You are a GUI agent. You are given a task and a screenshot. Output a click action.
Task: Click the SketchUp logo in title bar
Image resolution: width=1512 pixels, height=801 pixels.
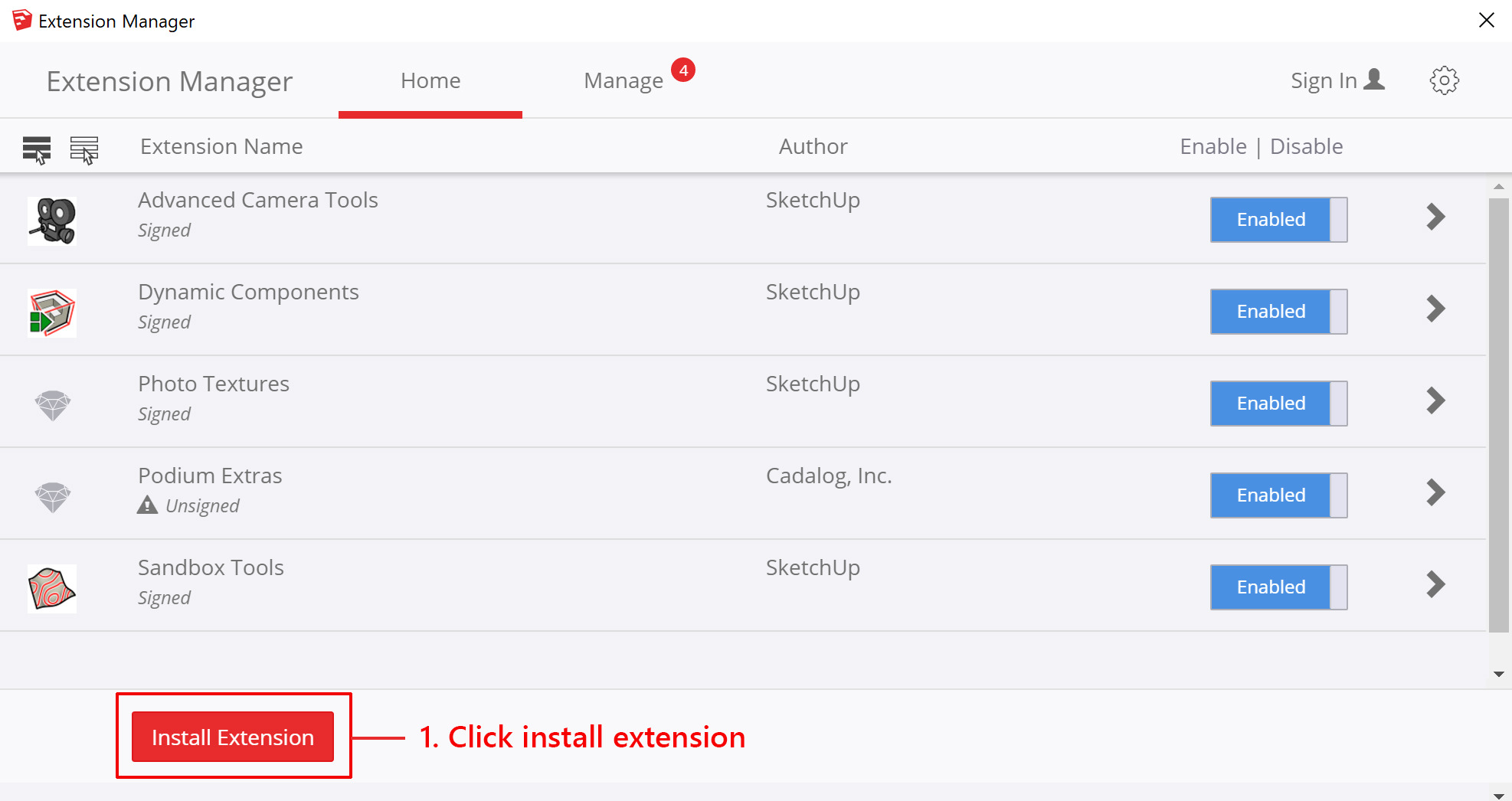22,20
